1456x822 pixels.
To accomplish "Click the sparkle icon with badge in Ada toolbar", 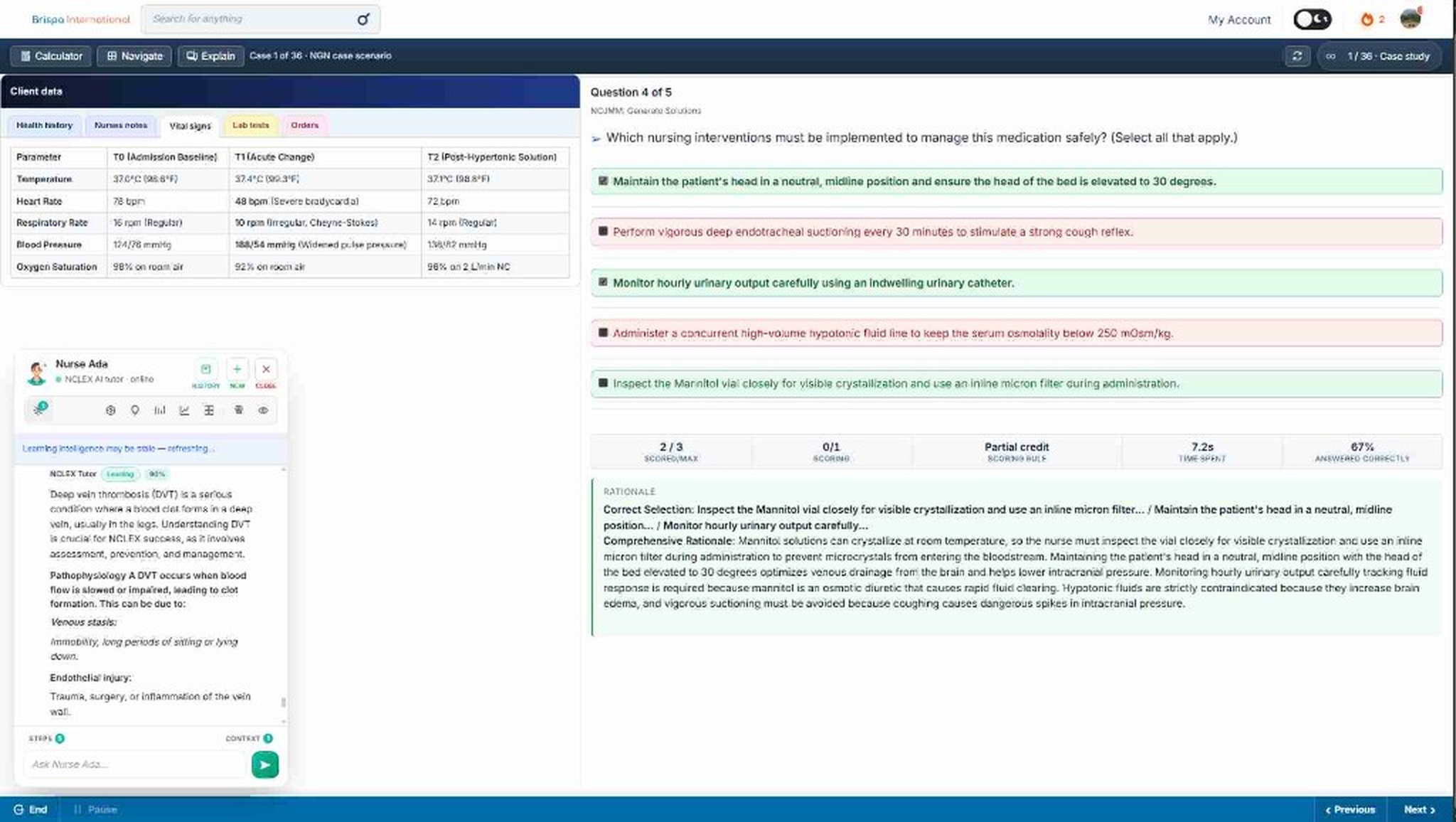I will [40, 410].
